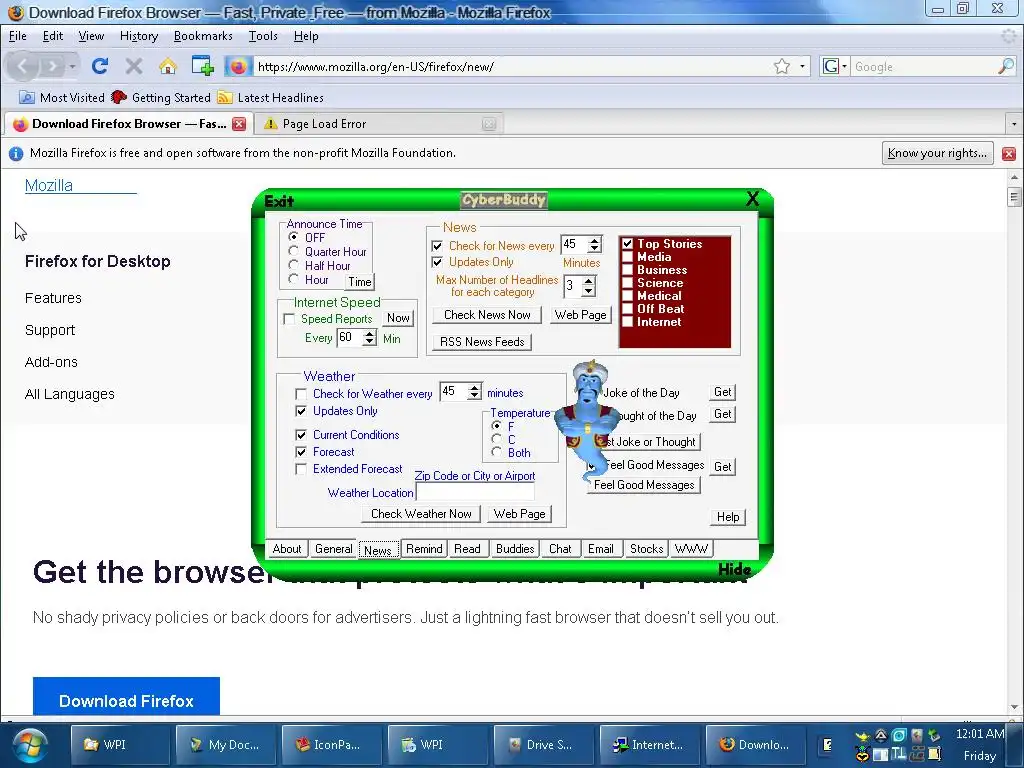This screenshot has height=768, width=1024.
Task: Select Quarter Hour announce option
Action: [x=293, y=251]
